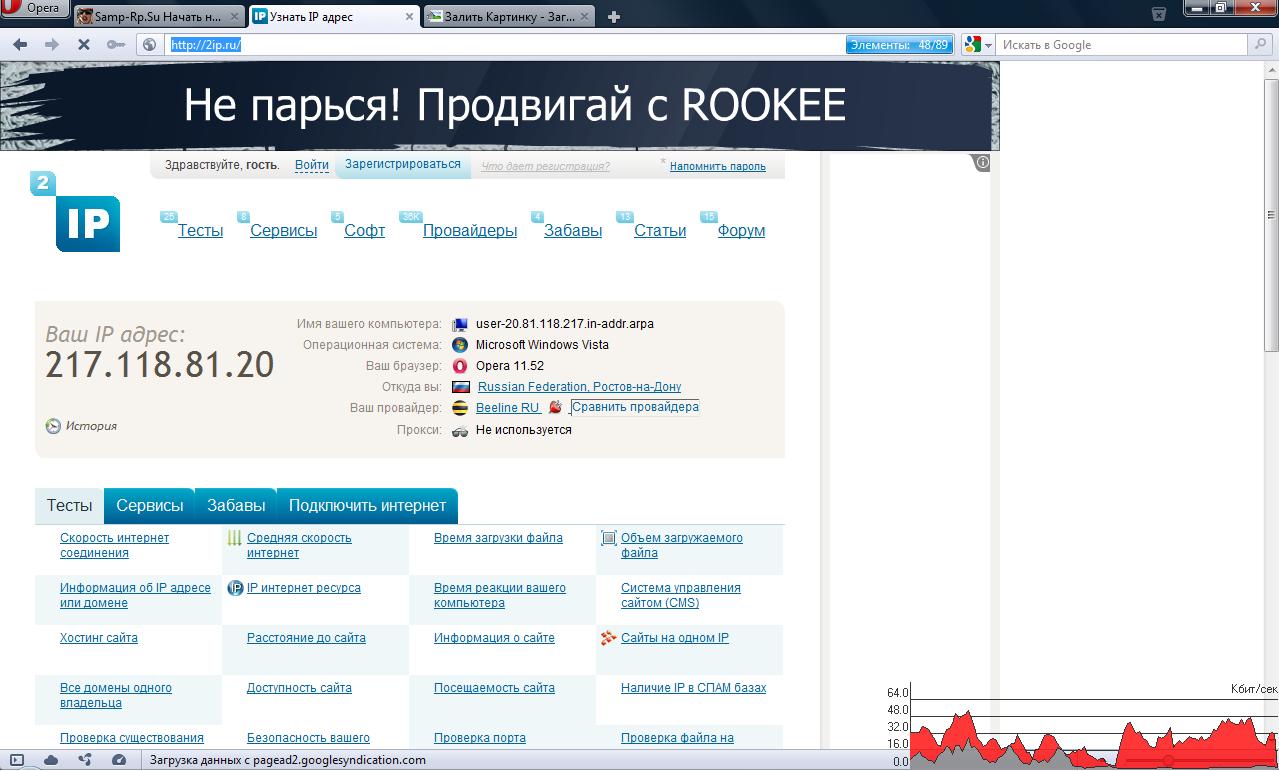This screenshot has height=771, width=1279.
Task: Open Забавы in top navigation
Action: tap(573, 230)
